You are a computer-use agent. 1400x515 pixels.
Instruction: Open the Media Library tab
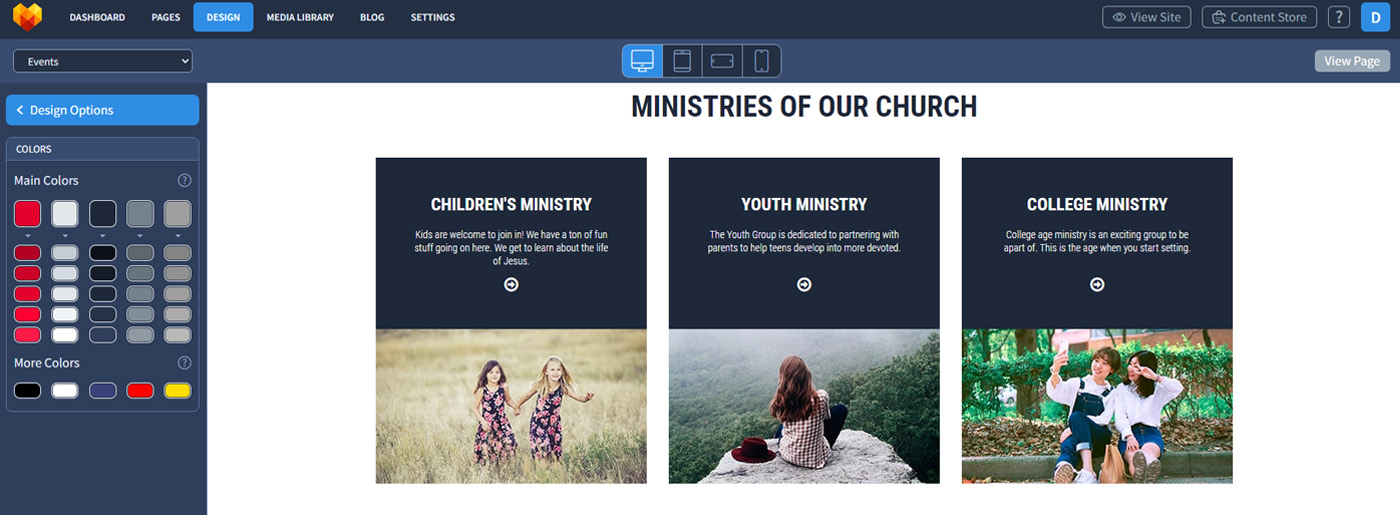point(300,17)
